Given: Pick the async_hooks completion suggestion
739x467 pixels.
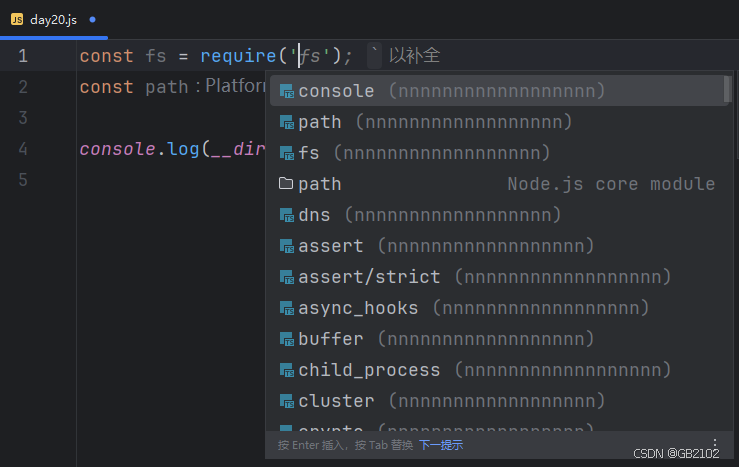Looking at the screenshot, I should click(x=497, y=308).
